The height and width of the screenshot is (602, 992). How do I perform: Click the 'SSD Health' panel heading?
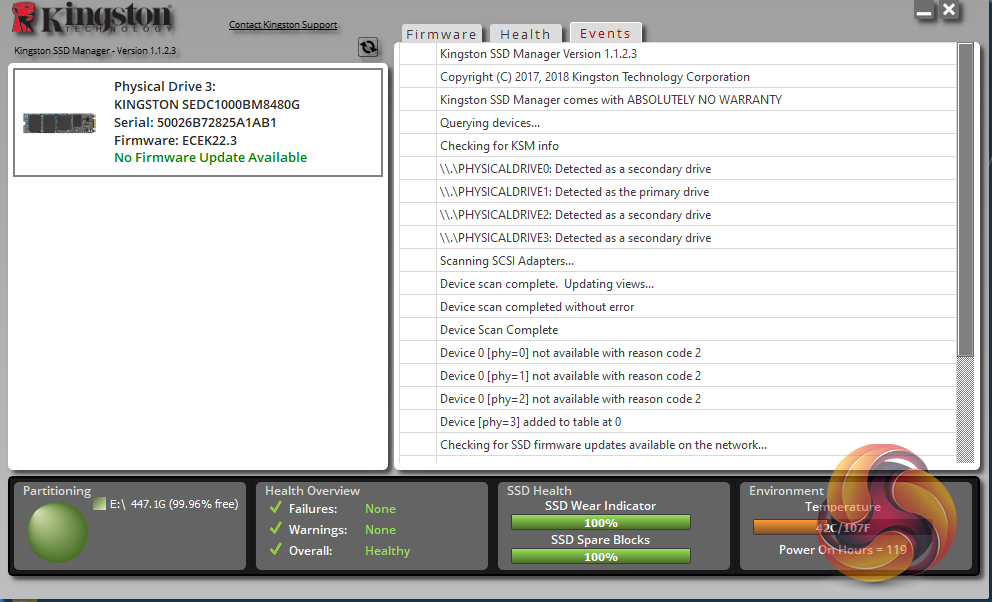539,491
